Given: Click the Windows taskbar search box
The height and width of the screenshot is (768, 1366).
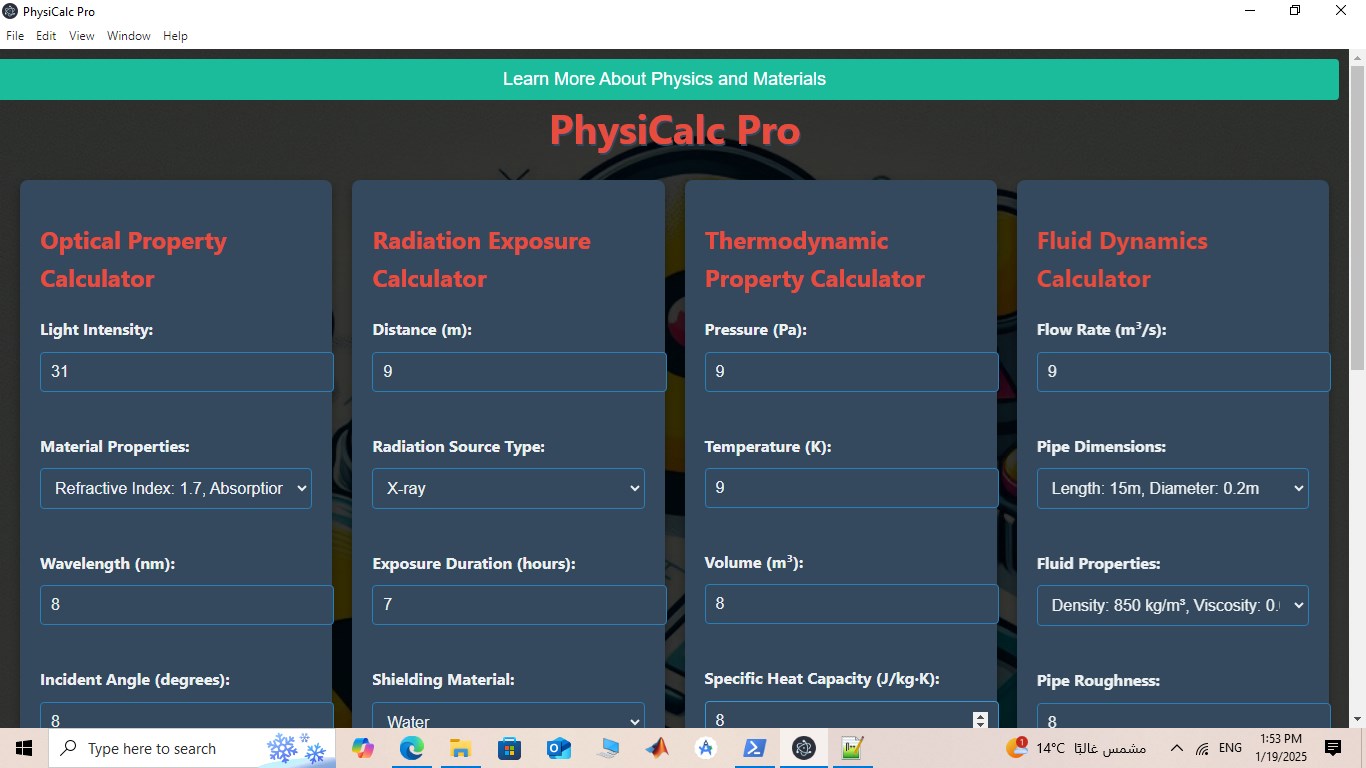Looking at the screenshot, I should 192,748.
